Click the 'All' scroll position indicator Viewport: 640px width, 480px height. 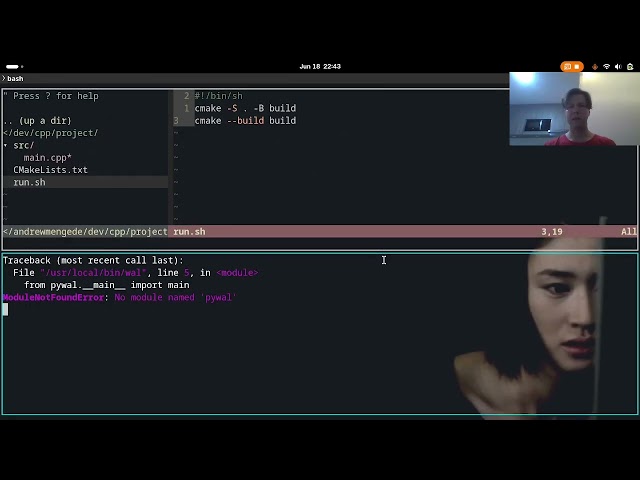click(629, 232)
